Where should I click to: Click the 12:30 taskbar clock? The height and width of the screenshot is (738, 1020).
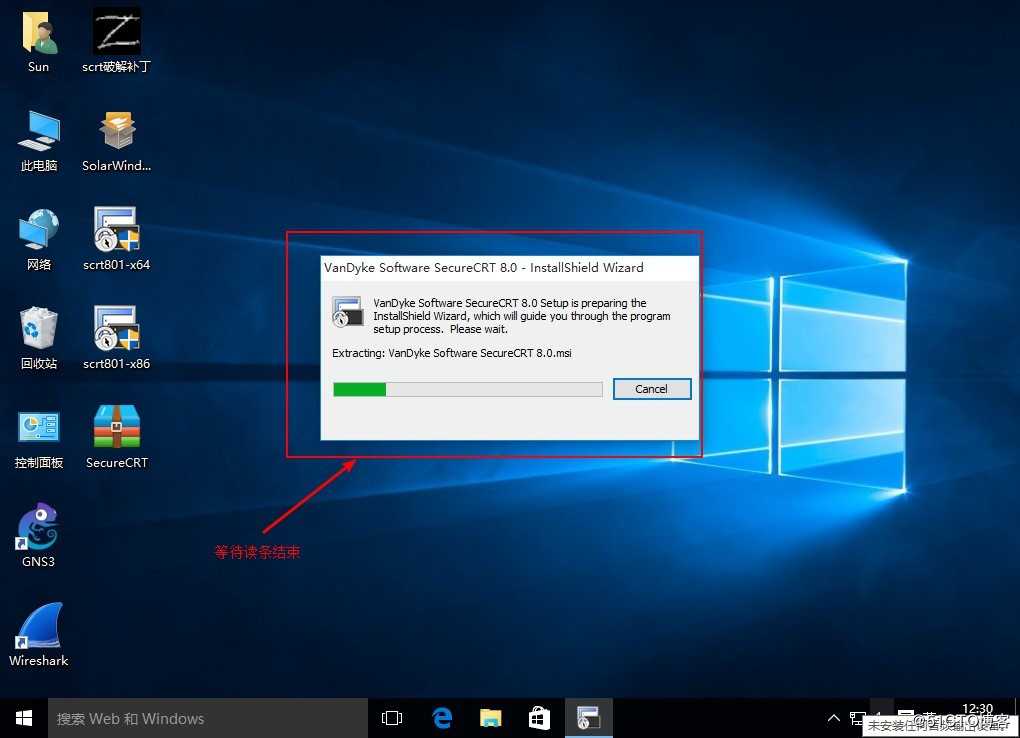coord(977,709)
